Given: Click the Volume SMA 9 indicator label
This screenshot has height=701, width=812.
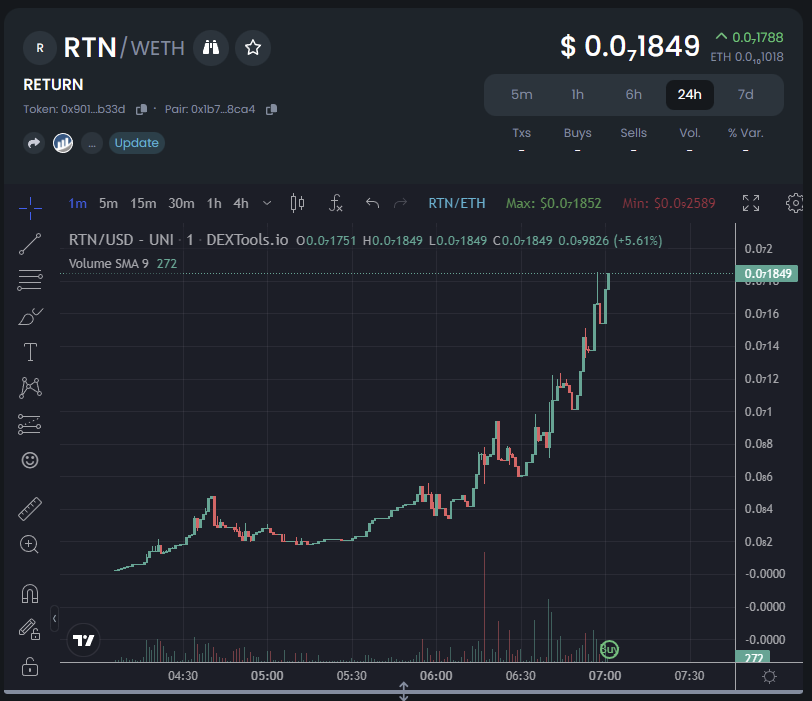Looking at the screenshot, I should tap(109, 264).
